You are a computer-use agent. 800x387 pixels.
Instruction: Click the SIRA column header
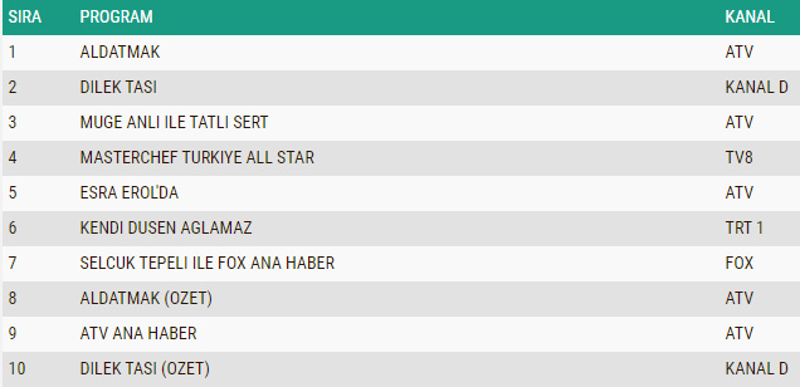pyautogui.click(x=24, y=17)
